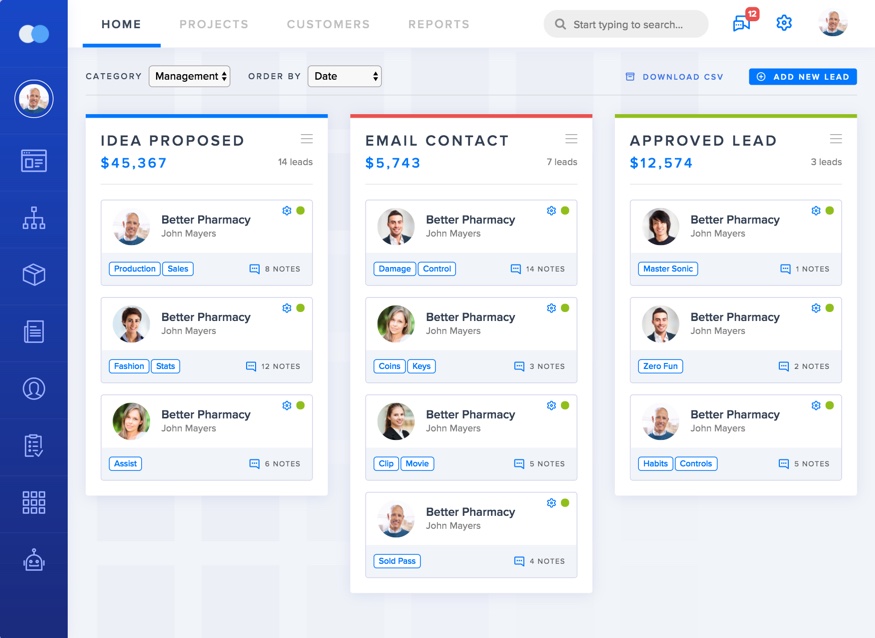The height and width of the screenshot is (638, 875).
Task: Toggle green status dot on Master Sonic card
Action: coord(829,211)
